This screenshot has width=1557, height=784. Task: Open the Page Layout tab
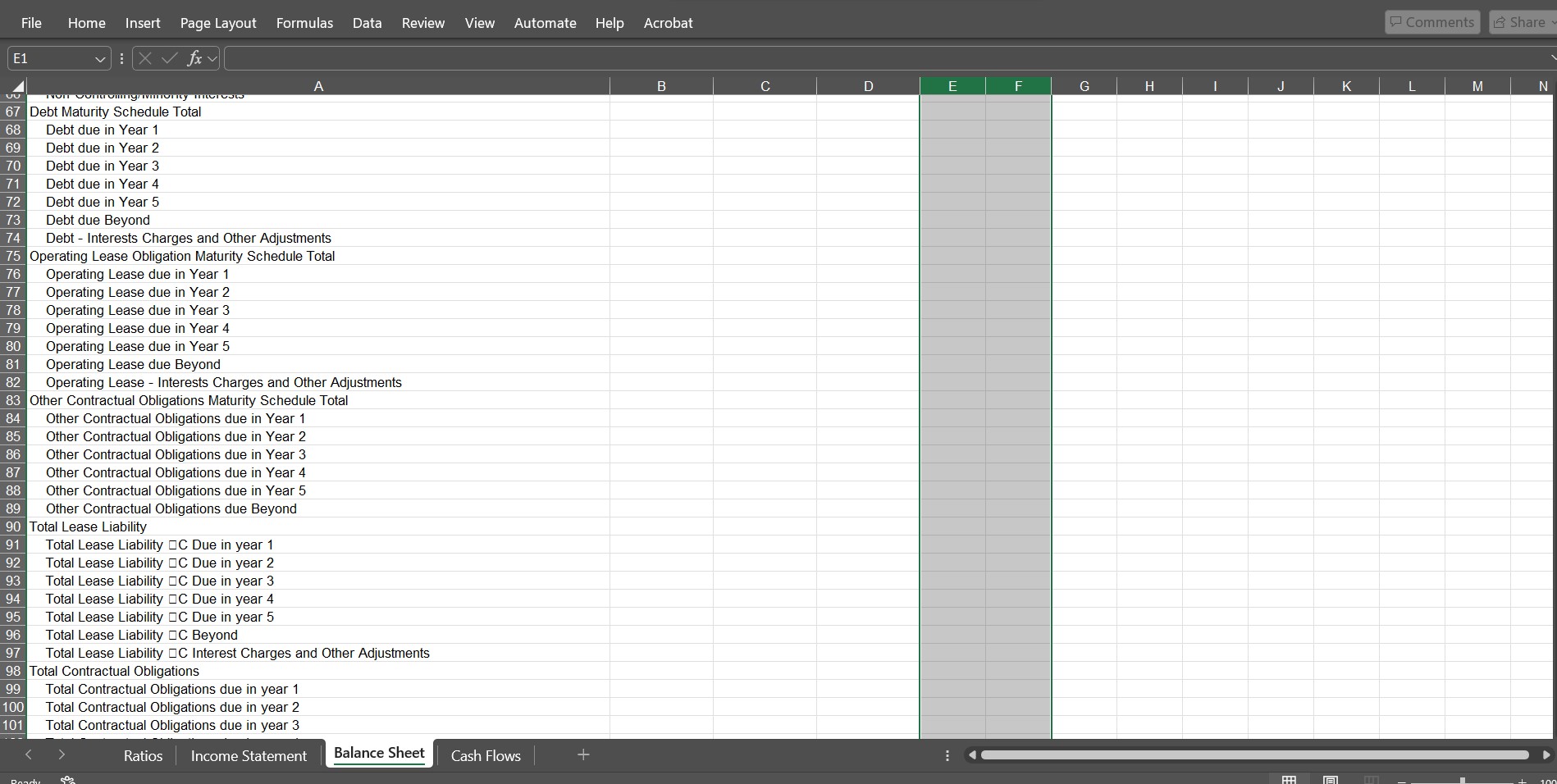[x=218, y=23]
